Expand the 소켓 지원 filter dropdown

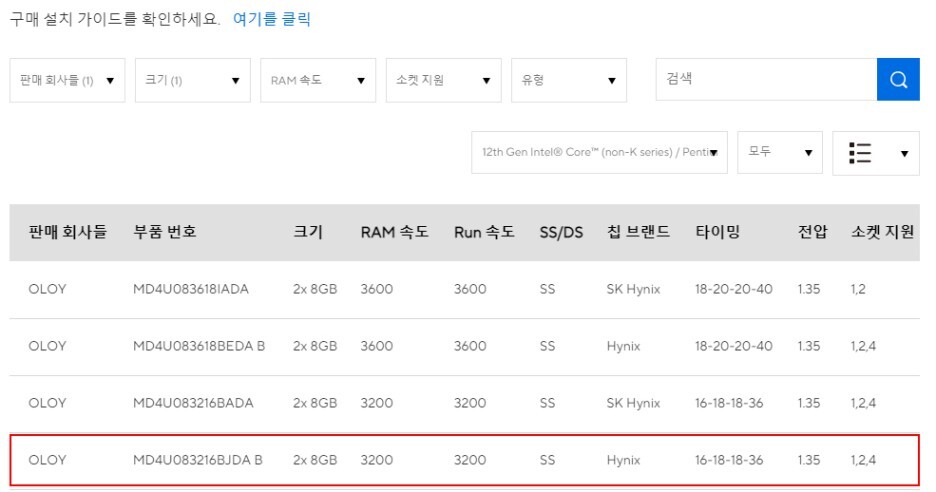(x=444, y=80)
